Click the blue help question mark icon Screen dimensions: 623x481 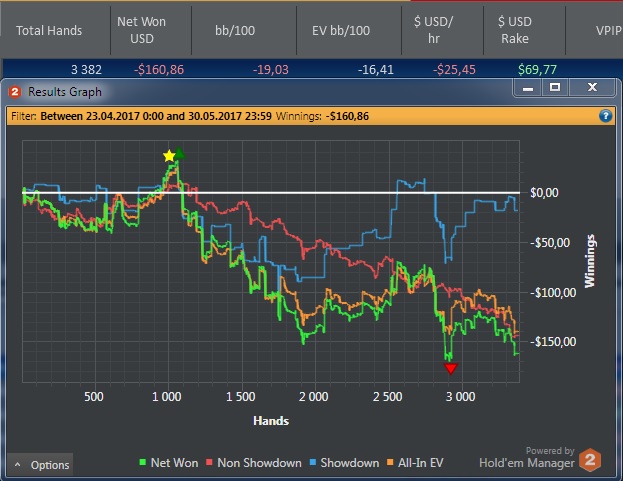coord(605,116)
